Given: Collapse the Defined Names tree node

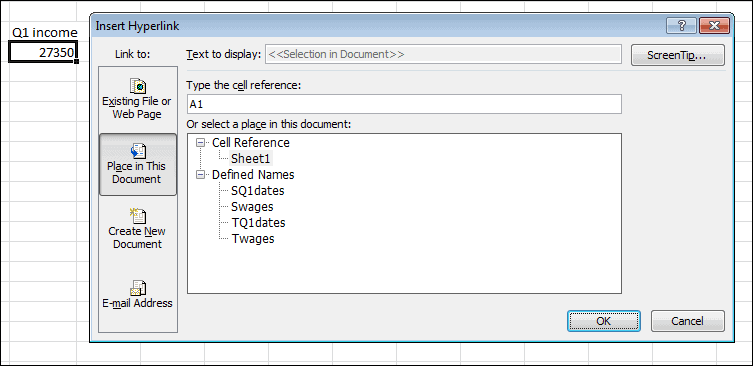Looking at the screenshot, I should coord(200,174).
